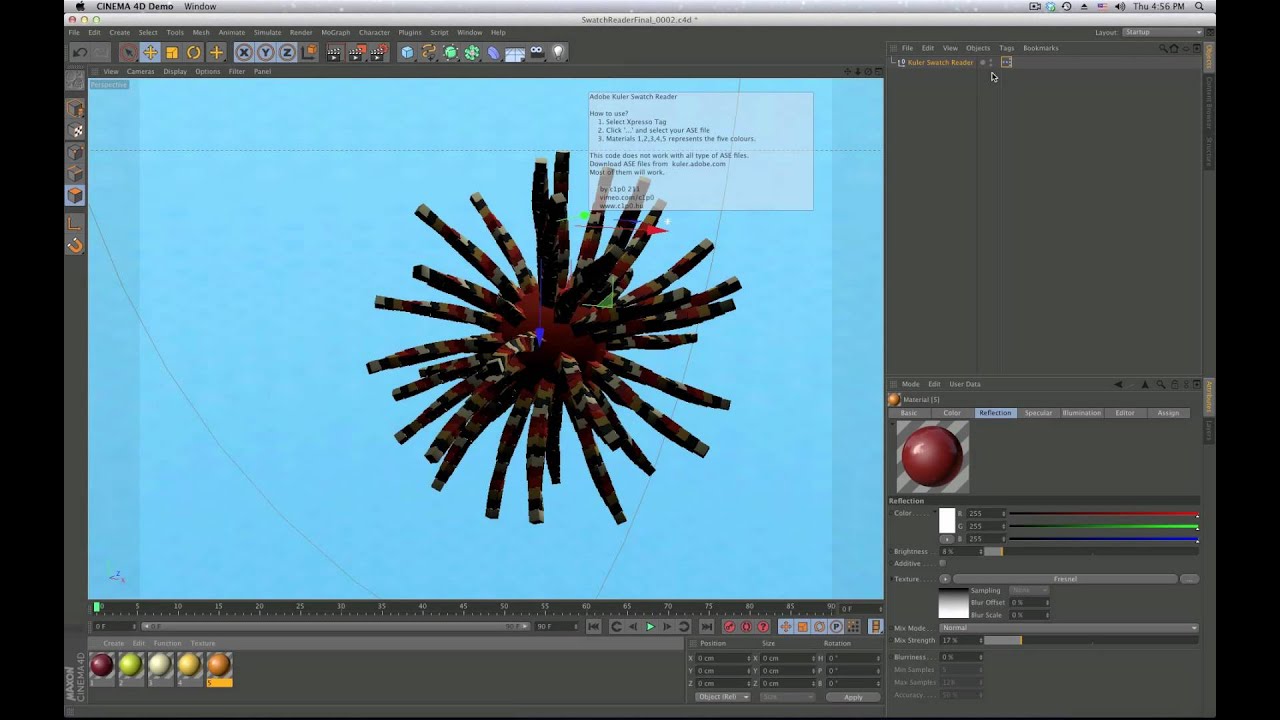Open the Layout Startup dropdown

[x=1163, y=32]
